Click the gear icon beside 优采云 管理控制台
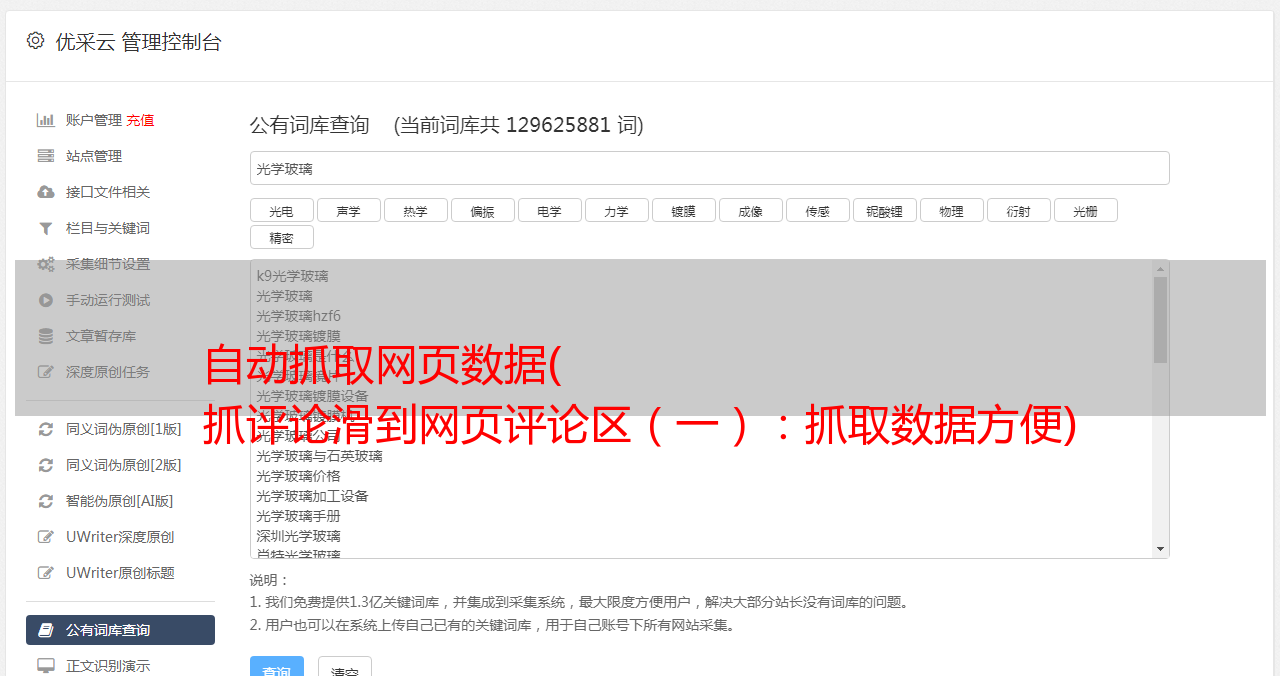This screenshot has width=1280, height=676. pyautogui.click(x=35, y=41)
